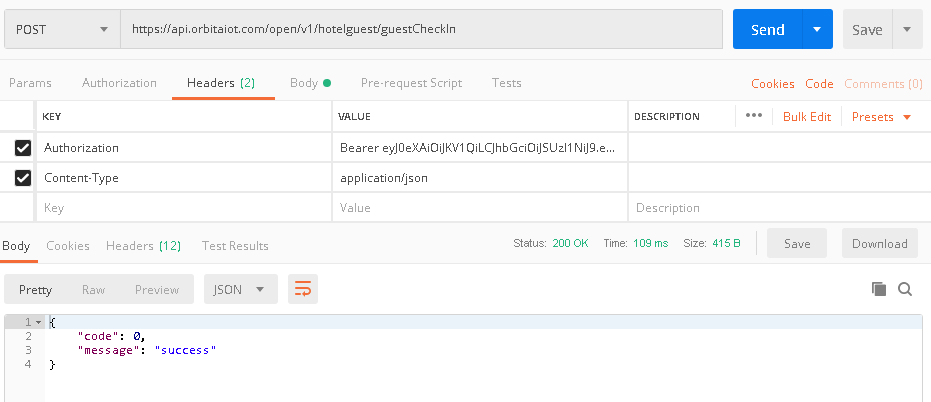
Task: Open the Cookies link near Code
Action: 772,84
